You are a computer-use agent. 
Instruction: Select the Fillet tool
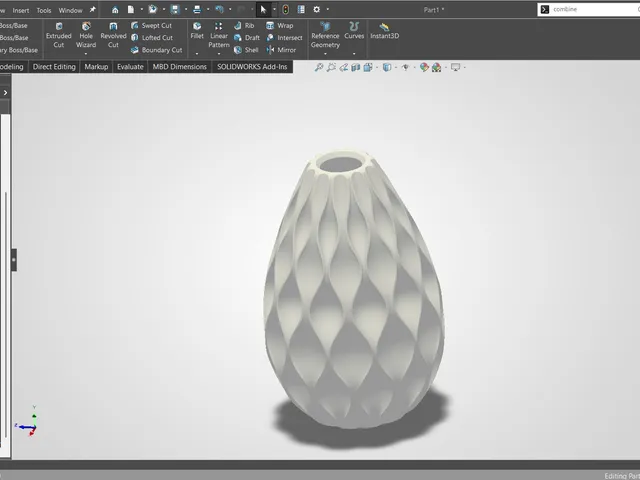197,31
